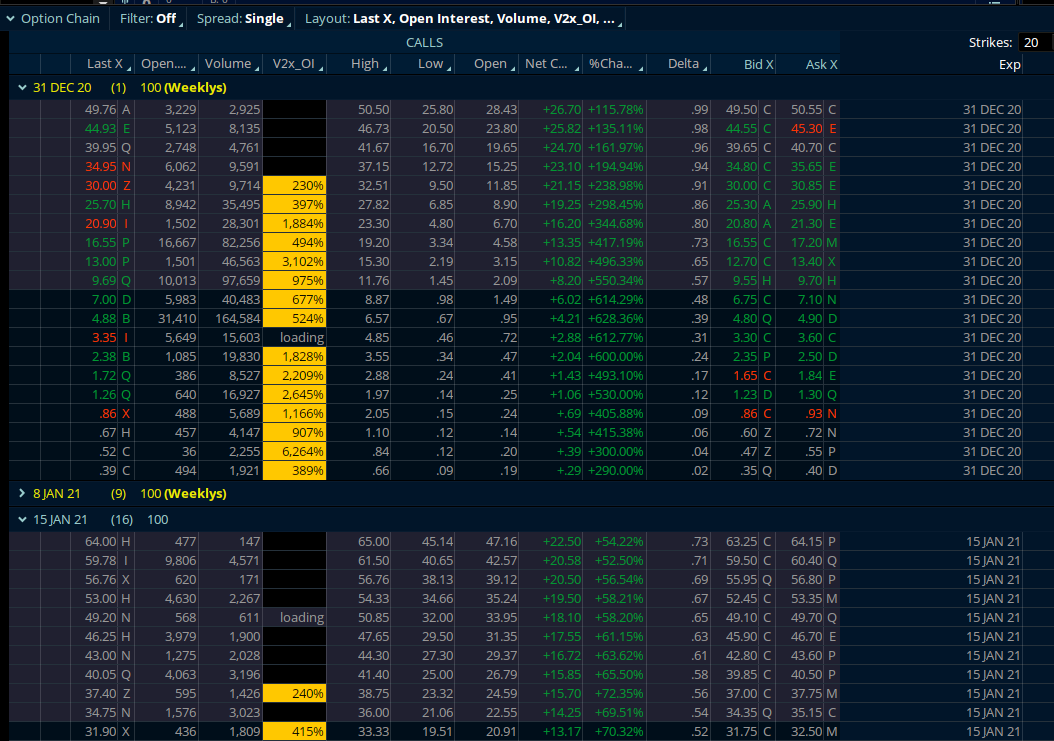Sort by the Volume column header
1054x741 pixels.
[228, 64]
